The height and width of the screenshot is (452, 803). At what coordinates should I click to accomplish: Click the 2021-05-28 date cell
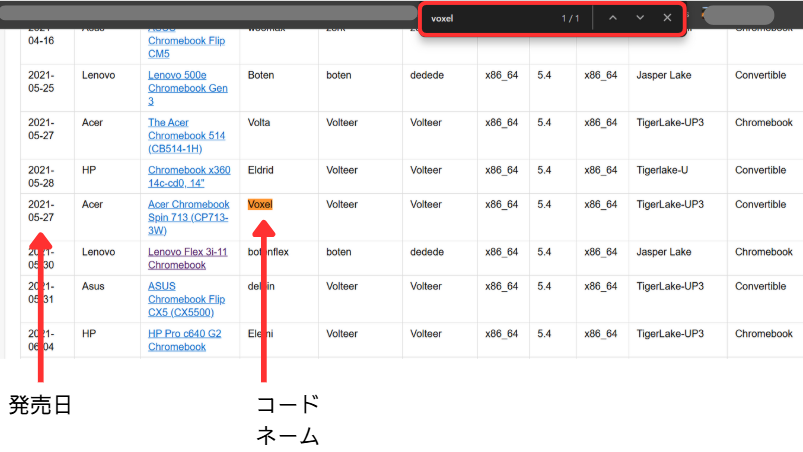41,177
